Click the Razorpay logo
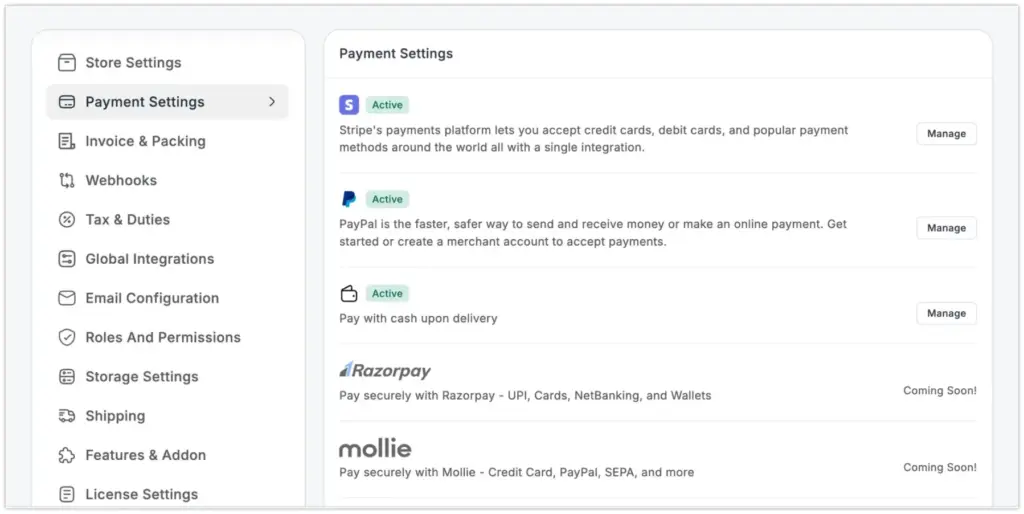The width and height of the screenshot is (1024, 514). point(385,371)
